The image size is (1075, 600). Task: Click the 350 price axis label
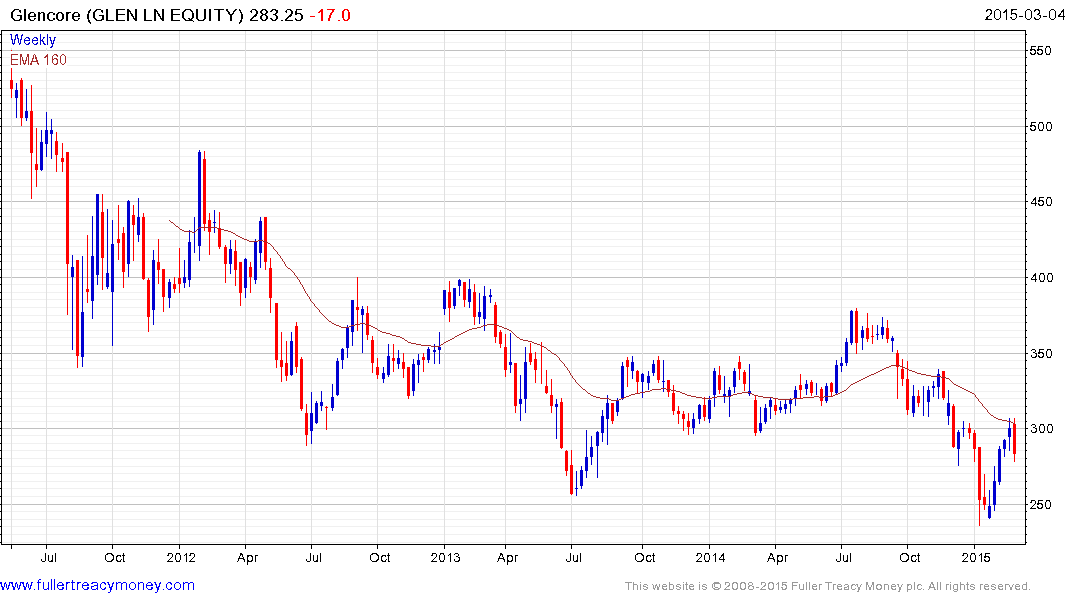(1041, 353)
